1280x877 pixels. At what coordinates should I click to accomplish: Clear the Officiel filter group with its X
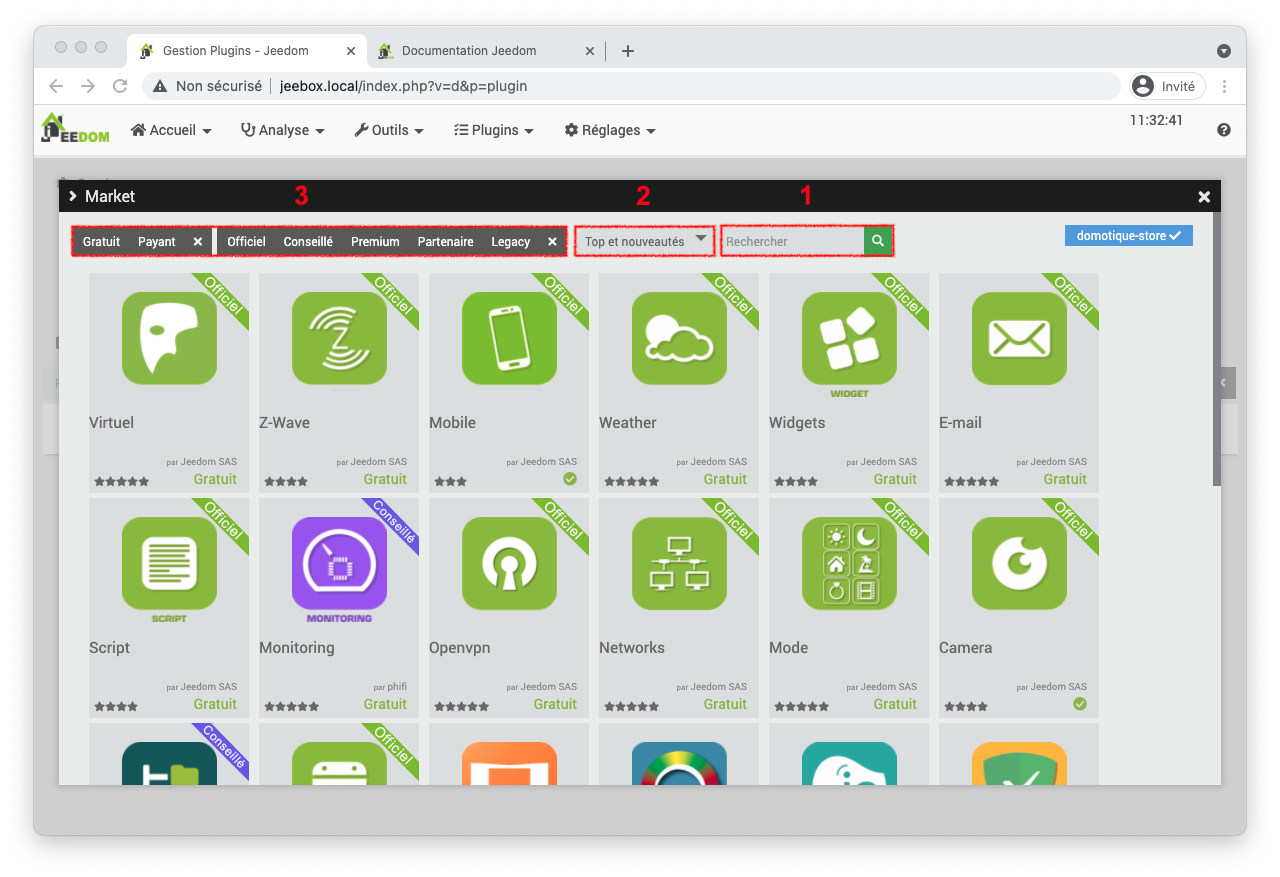click(552, 241)
